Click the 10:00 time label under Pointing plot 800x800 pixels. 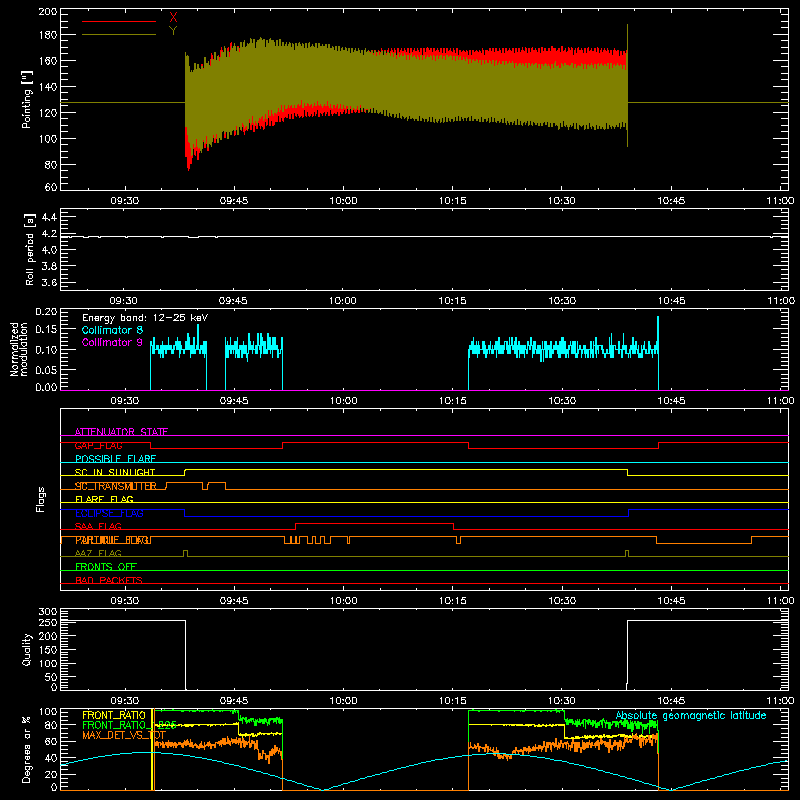(343, 201)
